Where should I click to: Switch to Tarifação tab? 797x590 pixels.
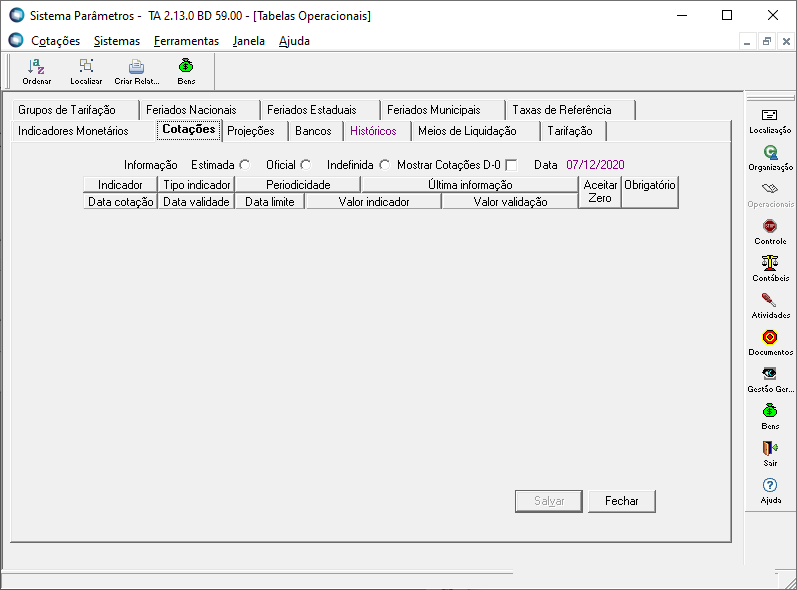573,131
